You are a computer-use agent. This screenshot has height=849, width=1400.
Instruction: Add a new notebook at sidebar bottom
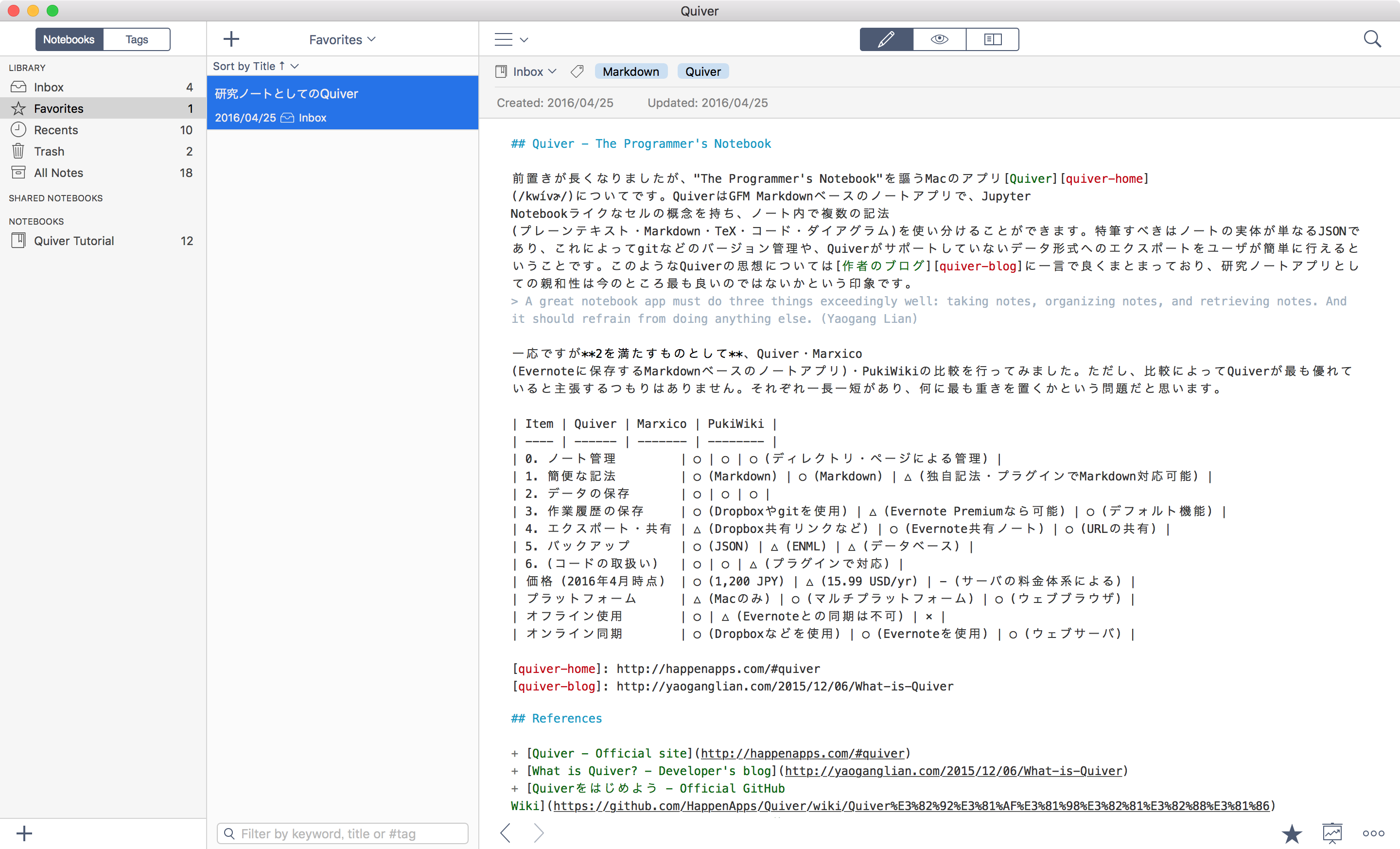(24, 833)
